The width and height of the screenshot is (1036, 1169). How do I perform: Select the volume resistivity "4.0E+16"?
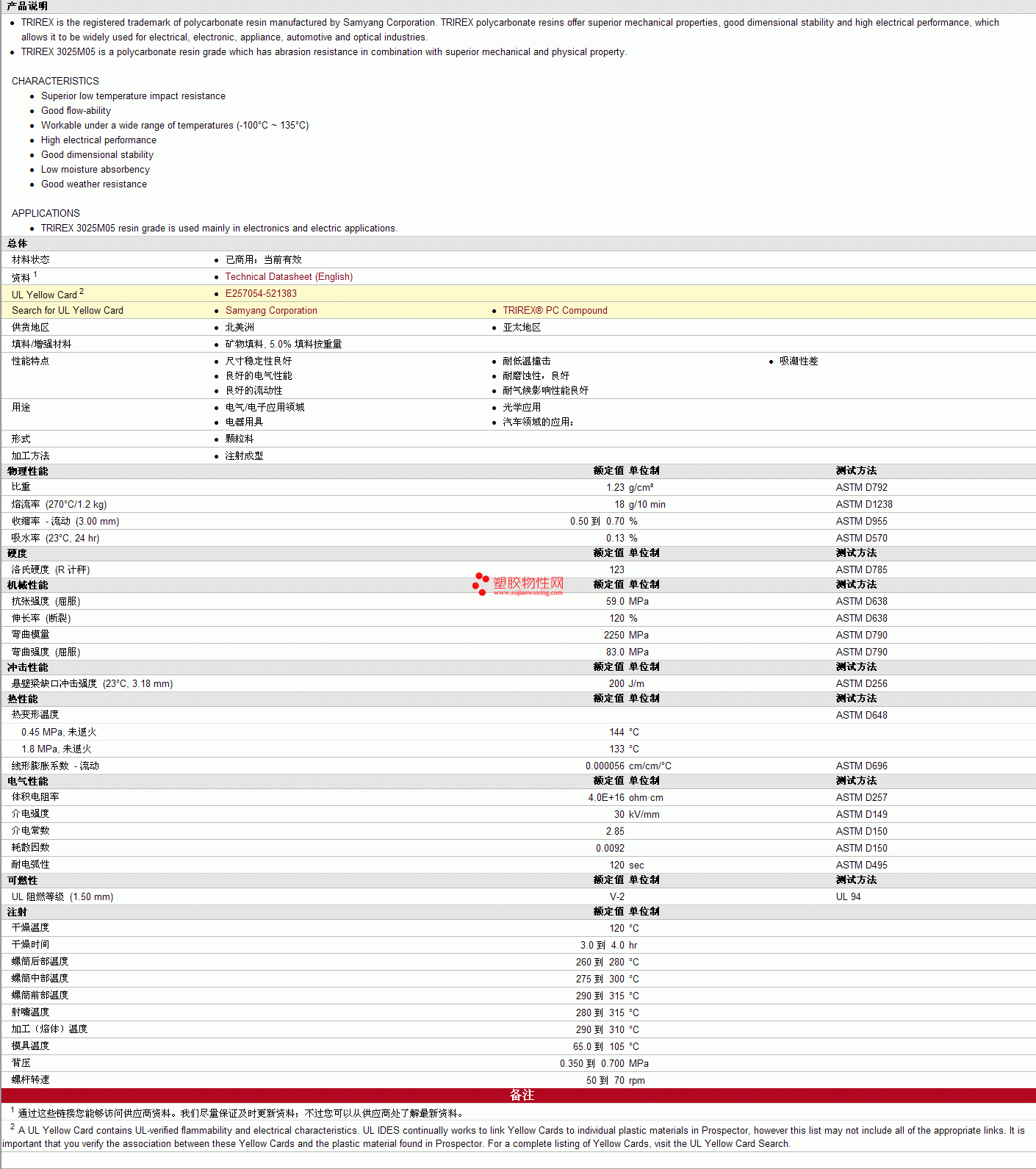(607, 798)
